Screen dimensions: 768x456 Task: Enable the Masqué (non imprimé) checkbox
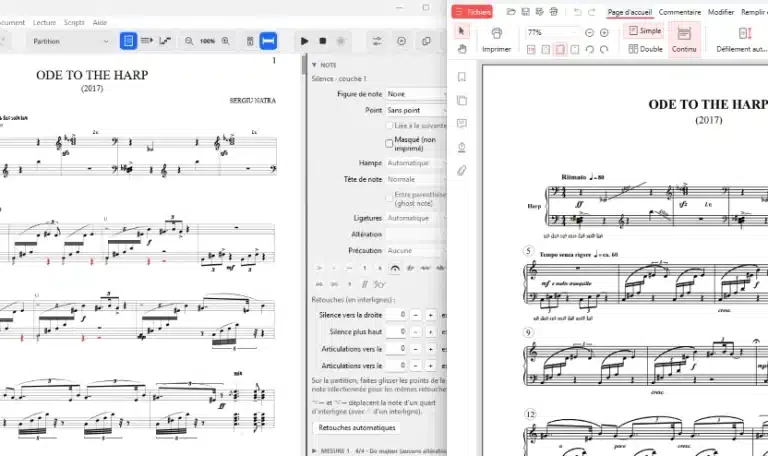(389, 144)
